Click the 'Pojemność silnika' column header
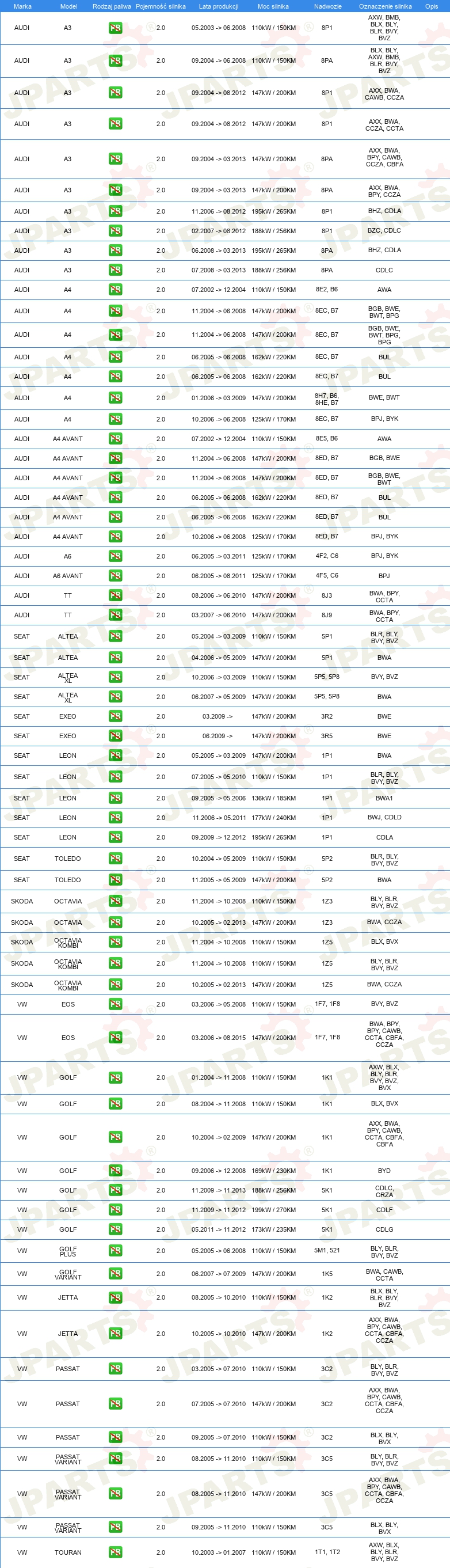Image resolution: width=450 pixels, height=1568 pixels. coord(161,6)
